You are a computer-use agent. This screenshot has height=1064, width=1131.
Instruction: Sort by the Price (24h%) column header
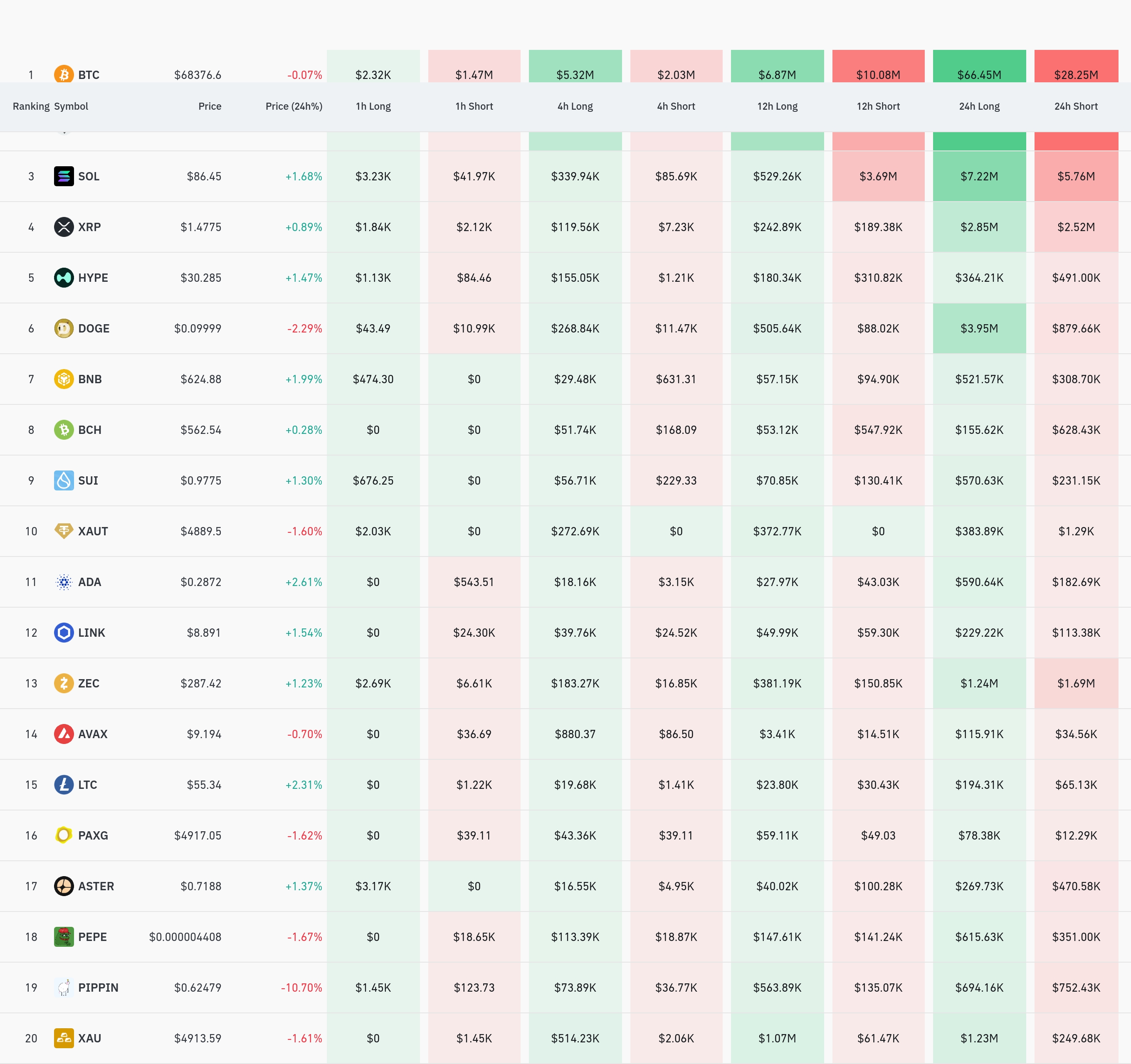click(x=294, y=106)
